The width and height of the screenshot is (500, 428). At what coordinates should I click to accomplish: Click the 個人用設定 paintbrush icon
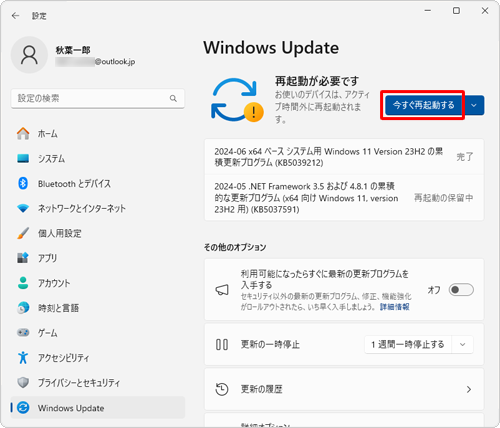pos(23,233)
